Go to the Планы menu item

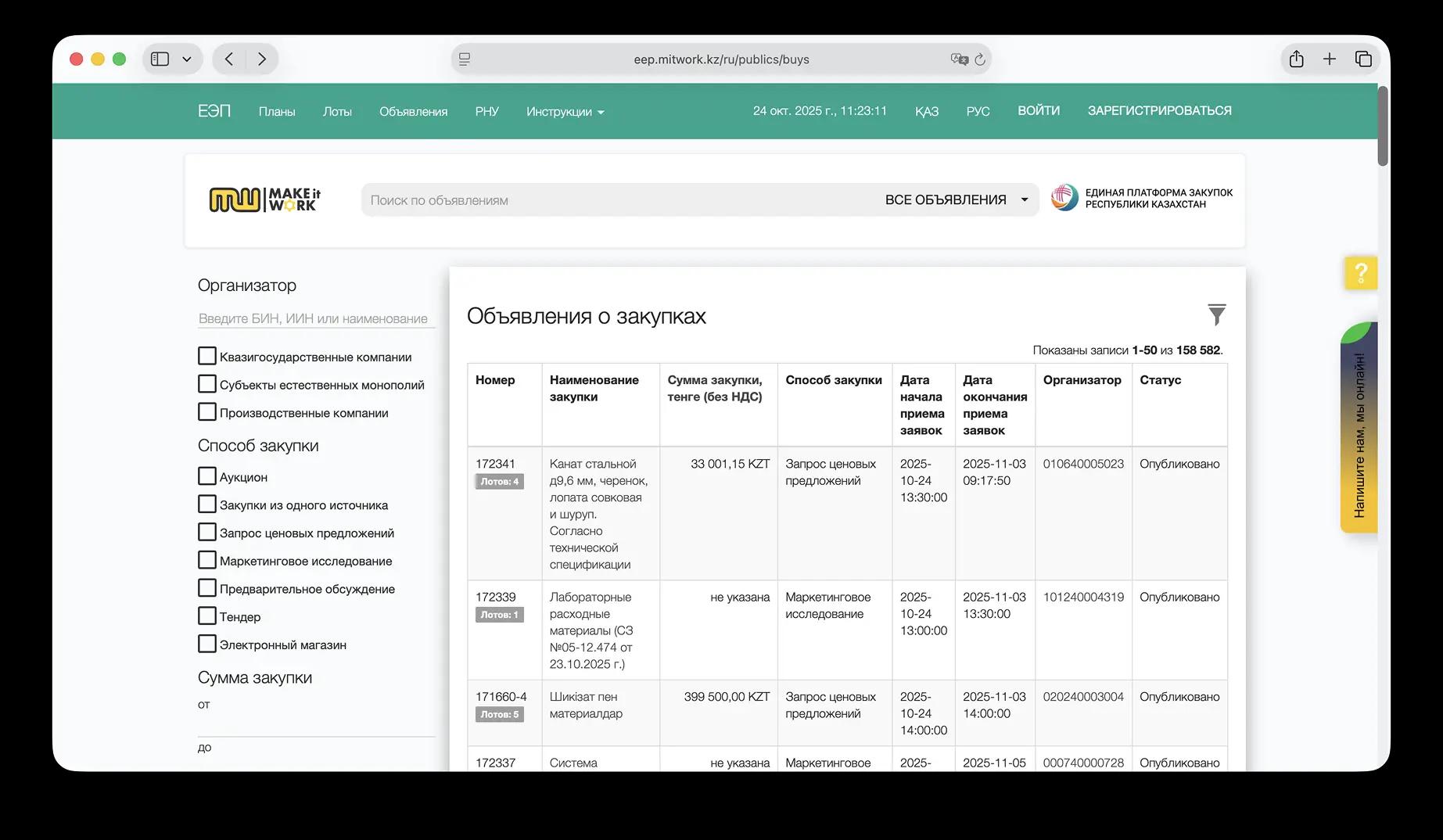[277, 112]
